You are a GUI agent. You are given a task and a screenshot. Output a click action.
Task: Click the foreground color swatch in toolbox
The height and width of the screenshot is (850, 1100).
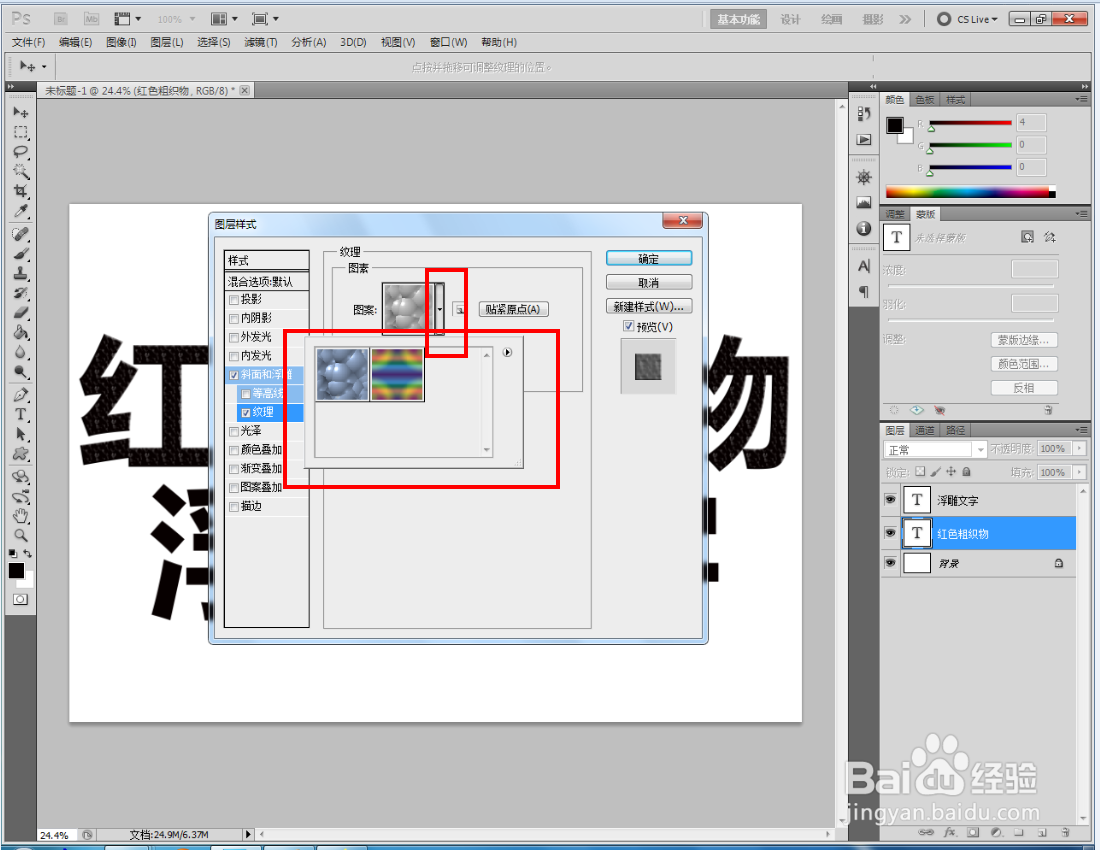click(x=16, y=570)
